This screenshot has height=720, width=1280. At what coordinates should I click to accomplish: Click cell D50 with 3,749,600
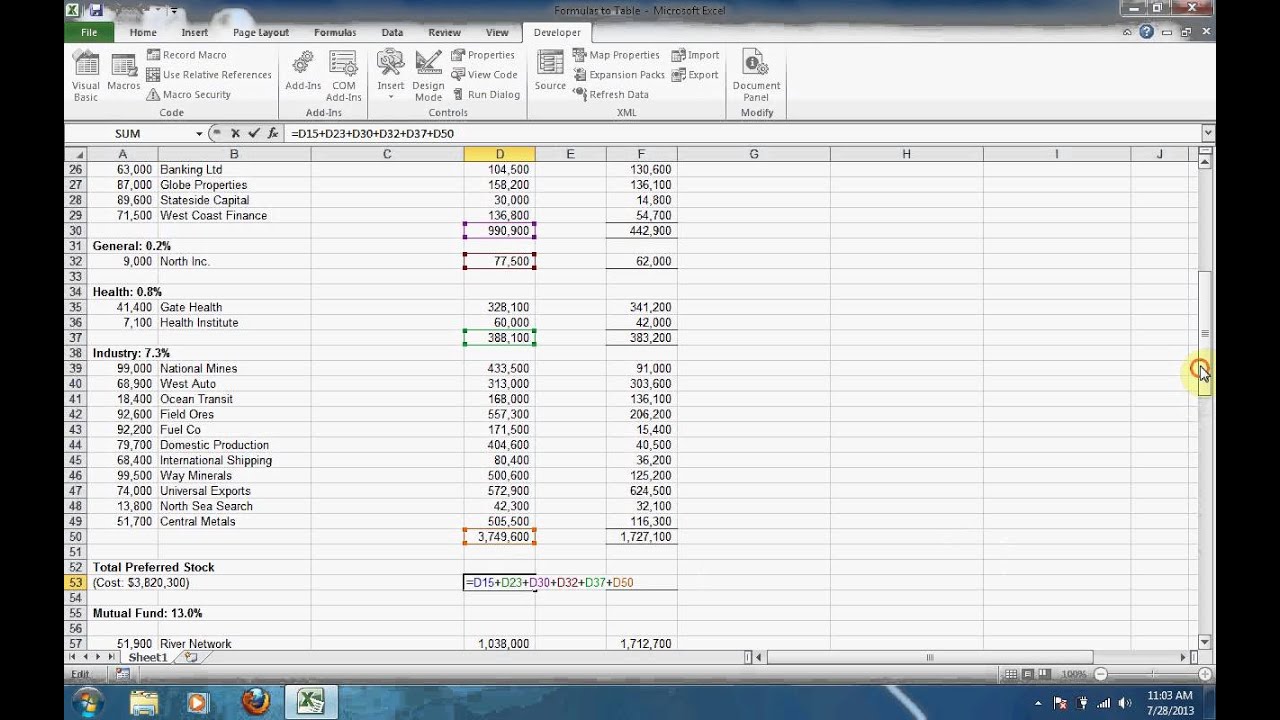[x=499, y=537]
